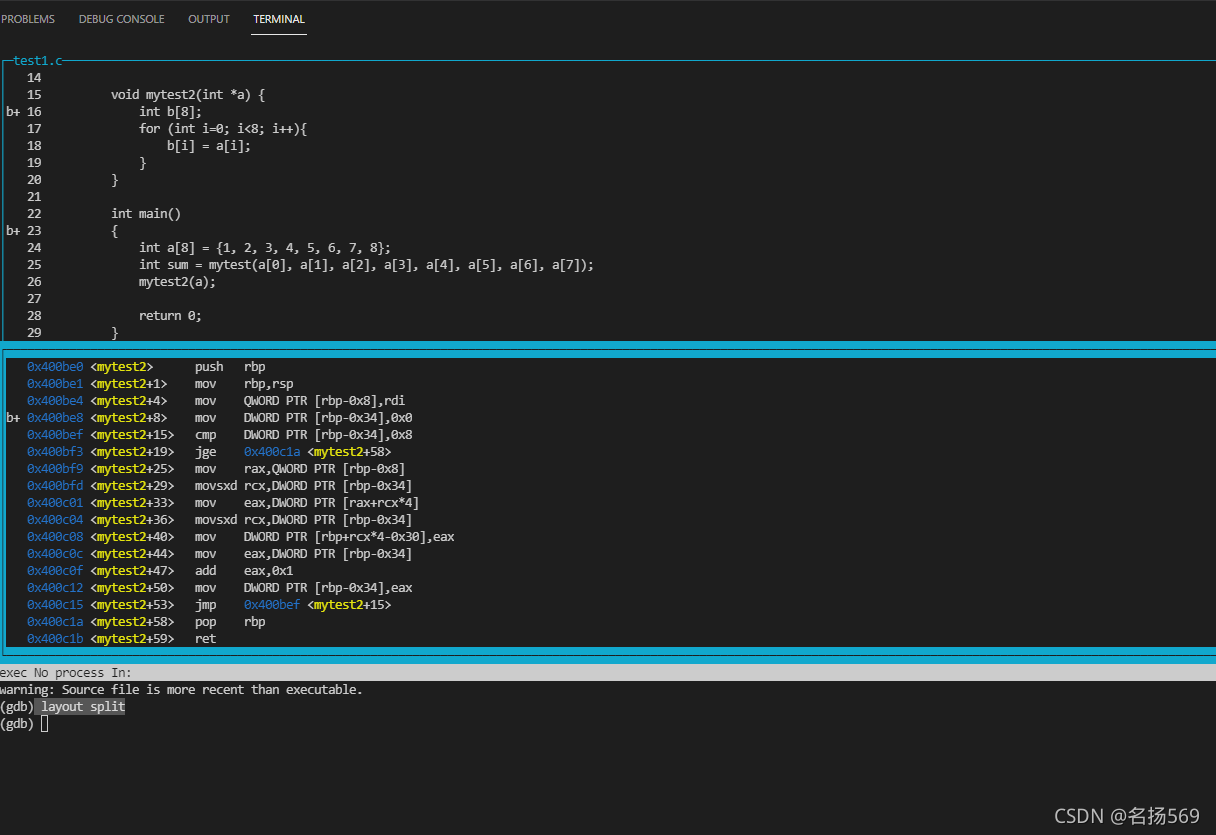
Task: Click the breakpoint marker on source line 16
Action: pos(13,112)
